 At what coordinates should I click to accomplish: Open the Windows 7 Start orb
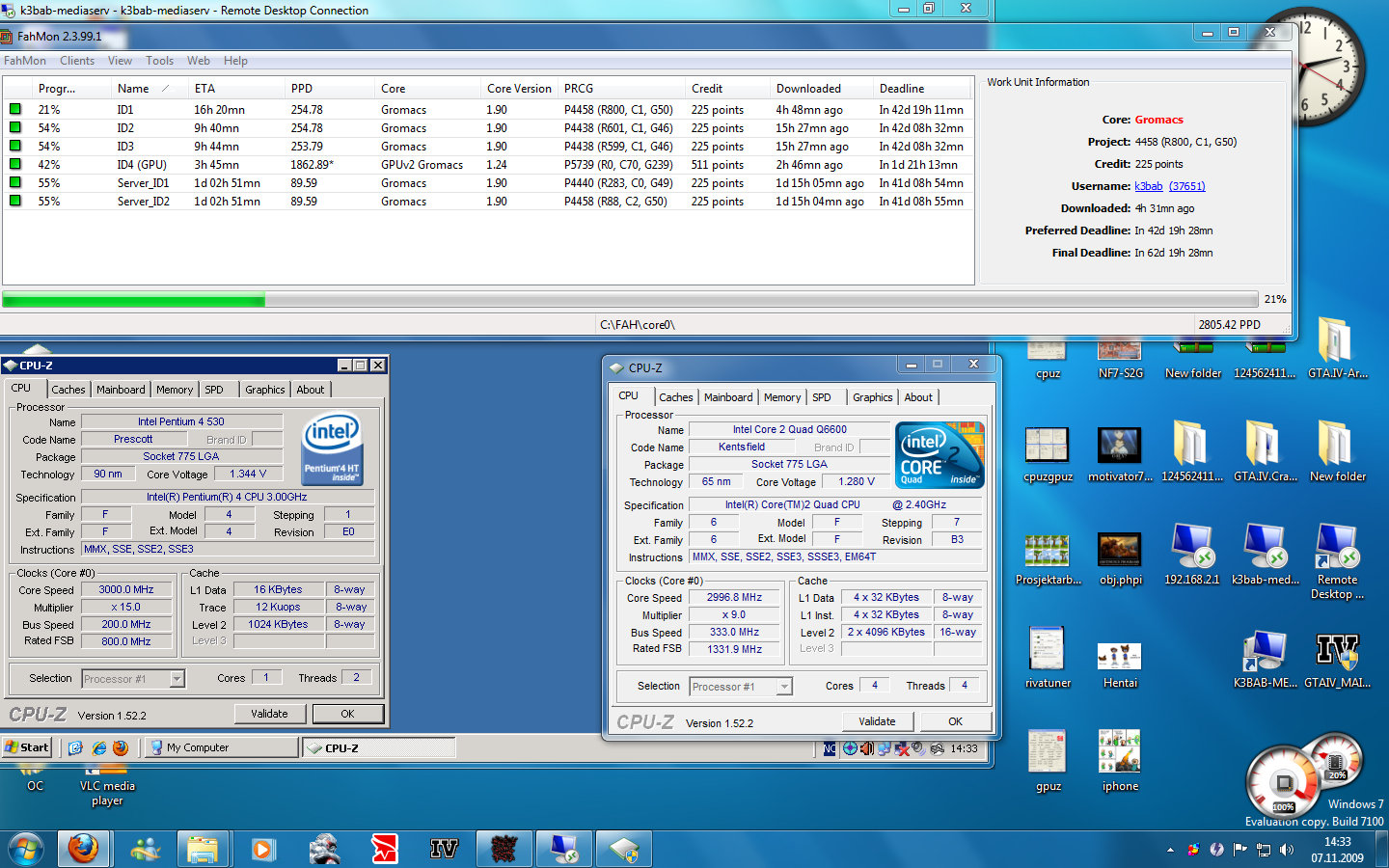[25, 849]
